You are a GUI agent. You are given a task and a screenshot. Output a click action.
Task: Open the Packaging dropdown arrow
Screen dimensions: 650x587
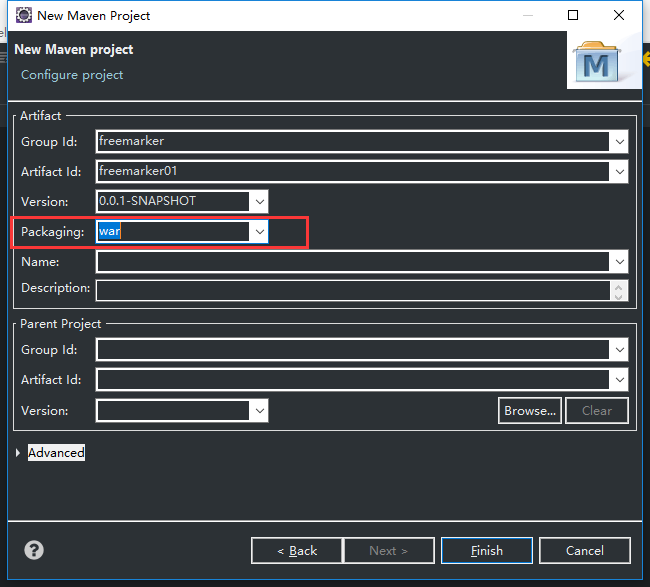[x=260, y=231]
